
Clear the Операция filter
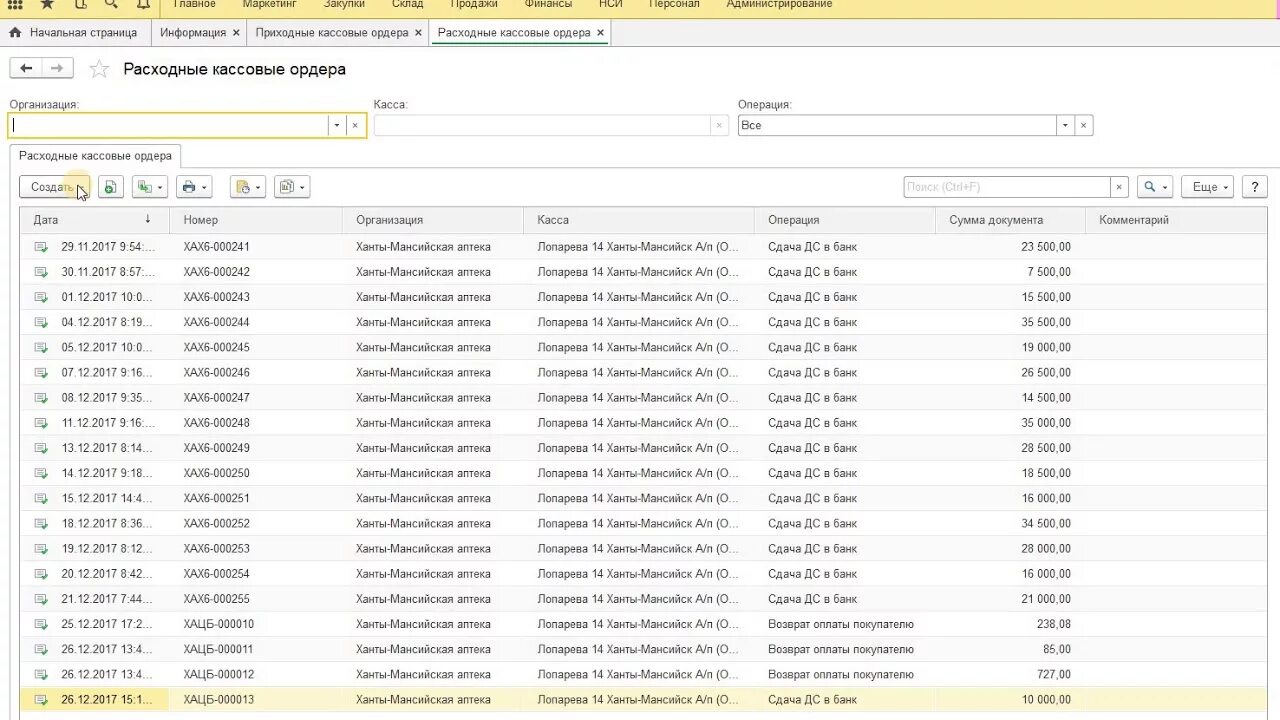click(1083, 125)
